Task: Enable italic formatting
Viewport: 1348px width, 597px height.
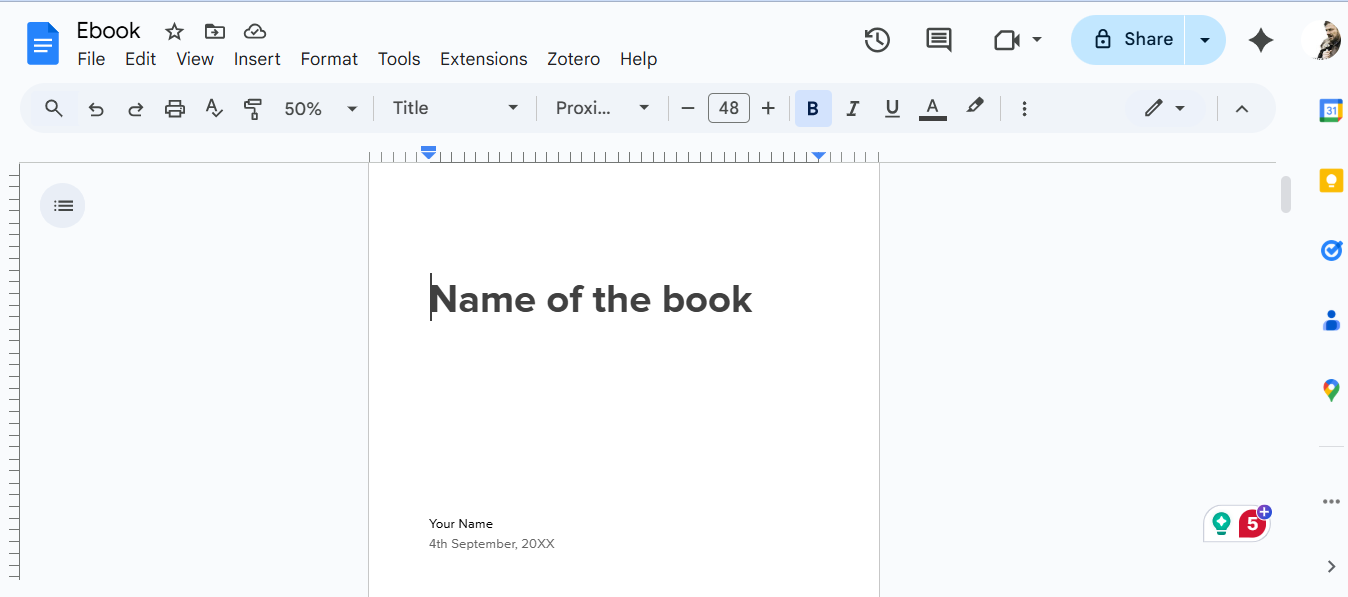Action: (852, 107)
